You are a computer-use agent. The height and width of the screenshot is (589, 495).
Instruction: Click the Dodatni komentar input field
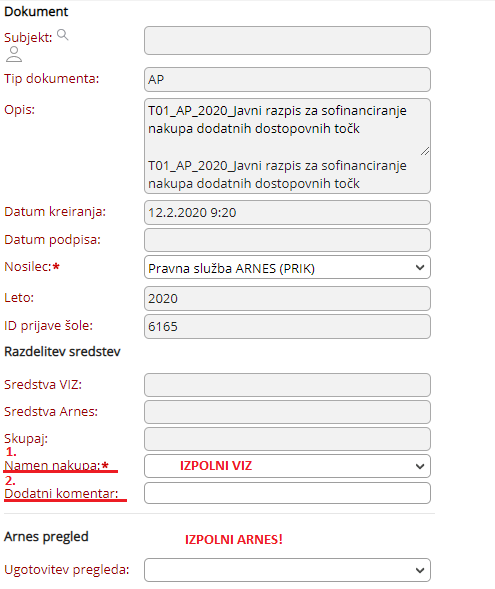pyautogui.click(x=287, y=493)
